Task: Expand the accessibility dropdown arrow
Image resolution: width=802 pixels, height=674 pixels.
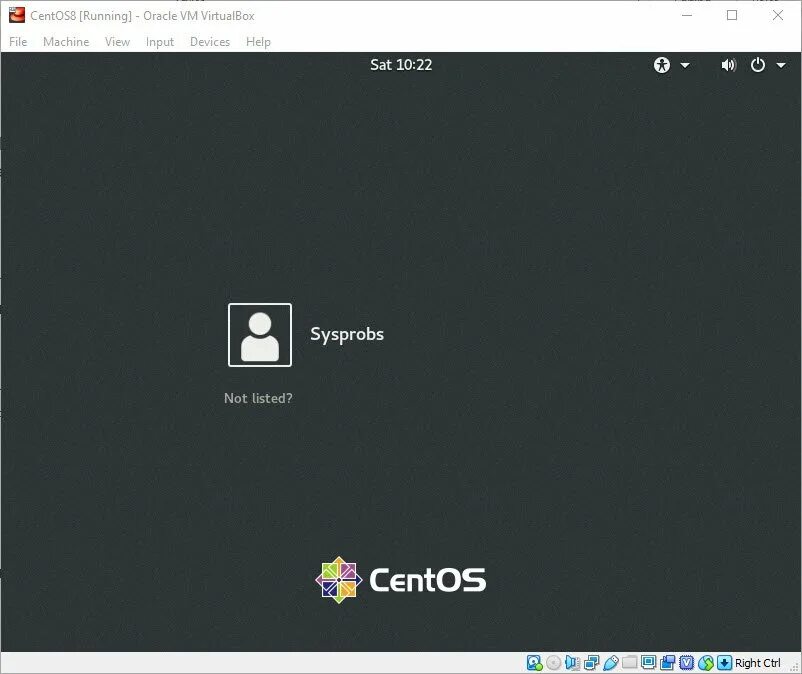Action: (685, 65)
